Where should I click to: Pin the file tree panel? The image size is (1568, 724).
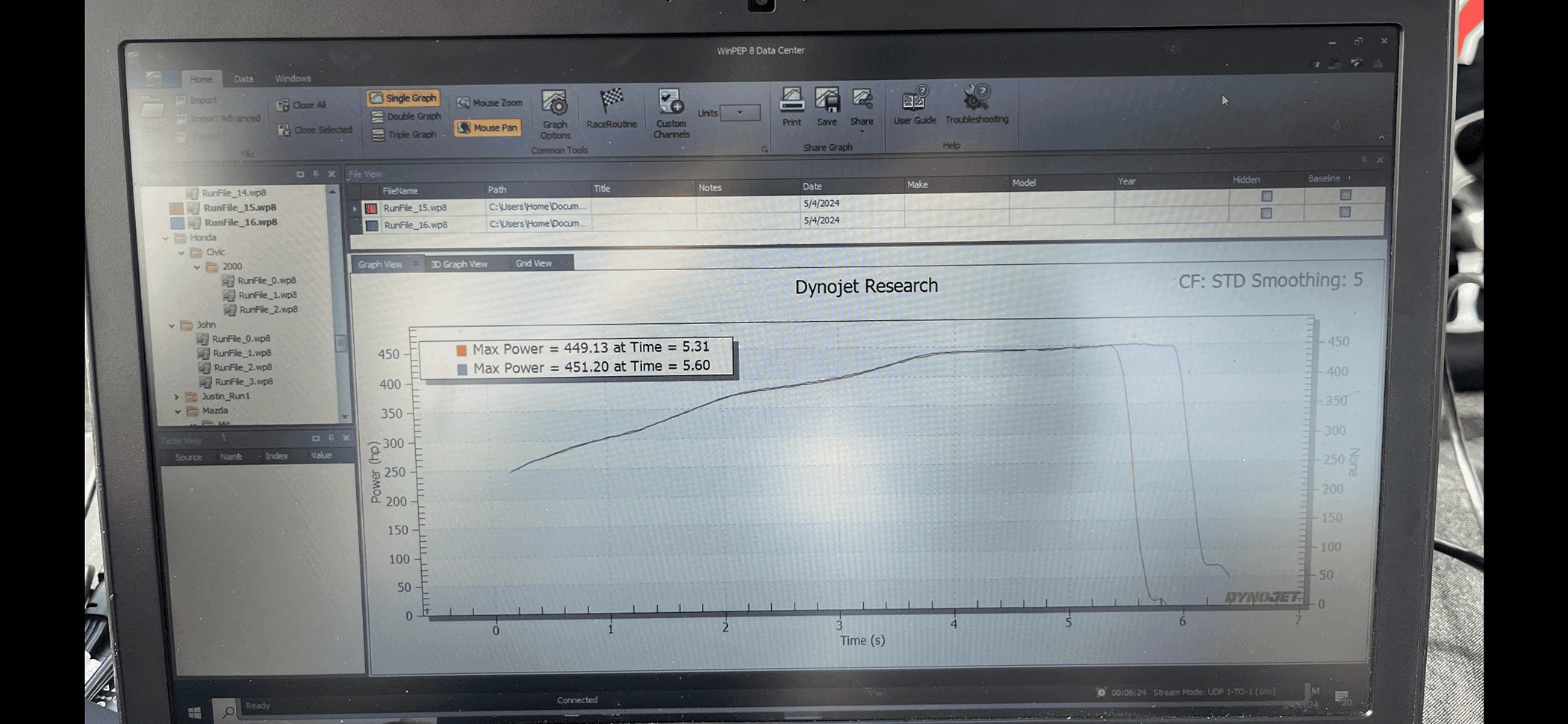pos(316,174)
